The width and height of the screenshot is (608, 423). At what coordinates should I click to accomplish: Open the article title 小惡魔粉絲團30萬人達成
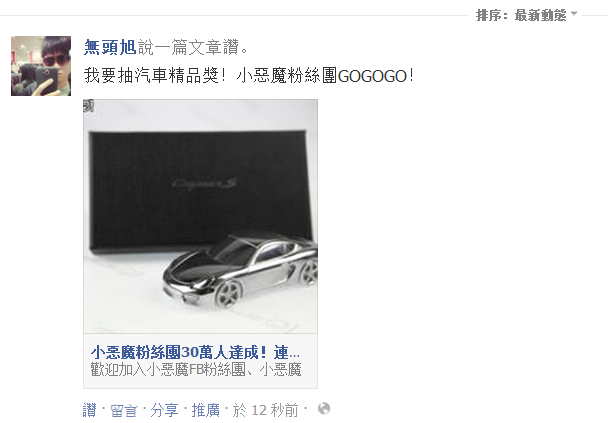[x=195, y=352]
